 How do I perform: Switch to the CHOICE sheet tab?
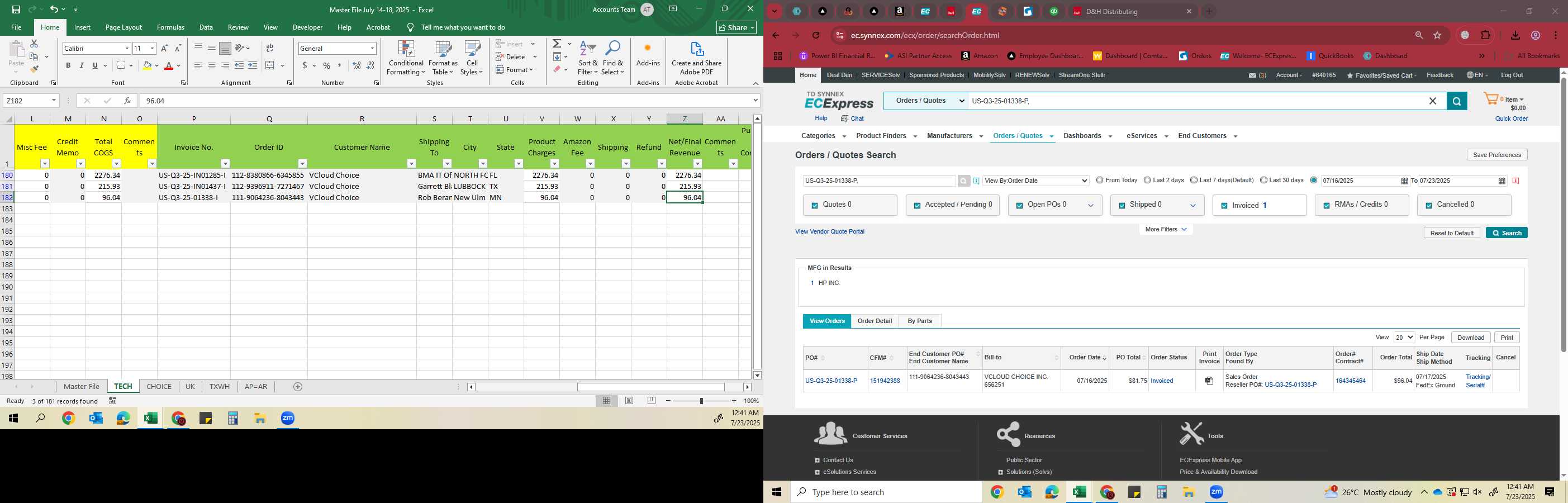[159, 387]
